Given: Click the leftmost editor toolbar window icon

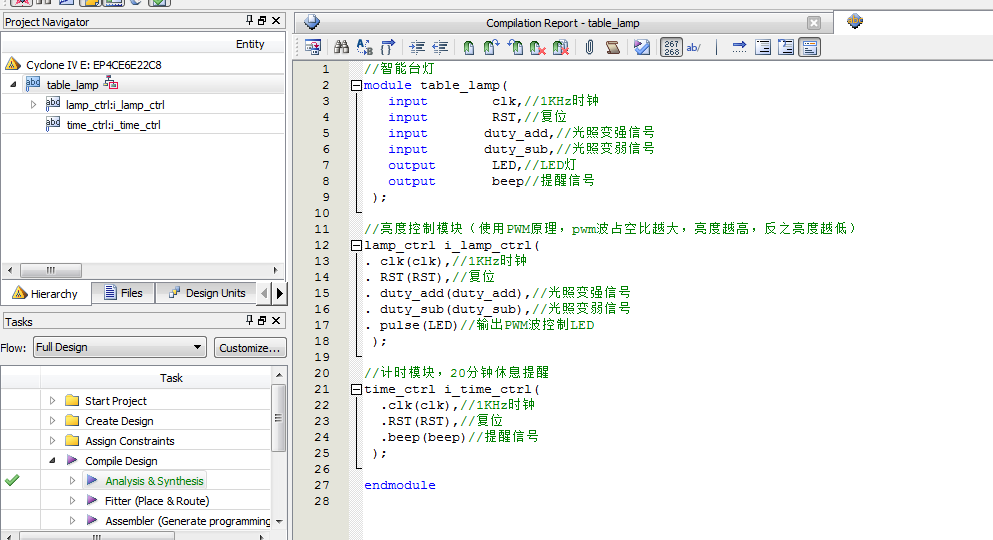Looking at the screenshot, I should (x=313, y=47).
